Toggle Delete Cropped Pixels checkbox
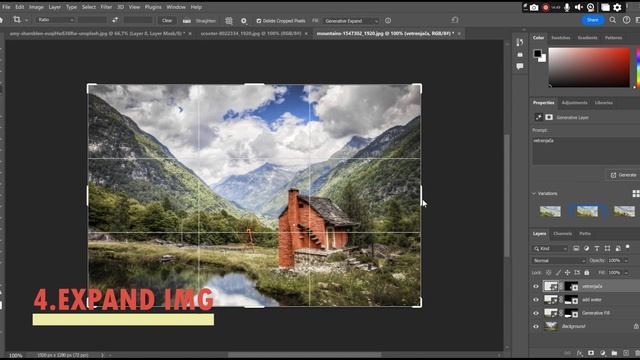Viewport: 640px width, 360px height. (259, 20)
